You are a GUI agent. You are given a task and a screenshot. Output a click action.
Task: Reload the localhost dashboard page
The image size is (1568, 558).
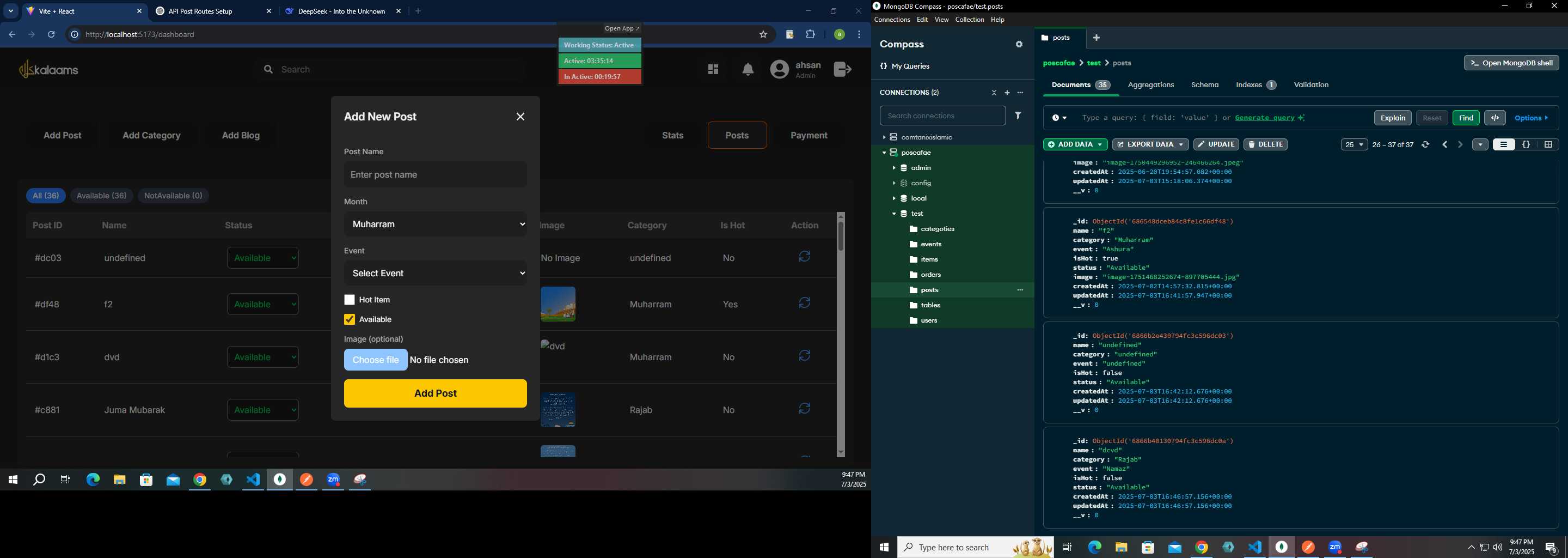(x=51, y=35)
